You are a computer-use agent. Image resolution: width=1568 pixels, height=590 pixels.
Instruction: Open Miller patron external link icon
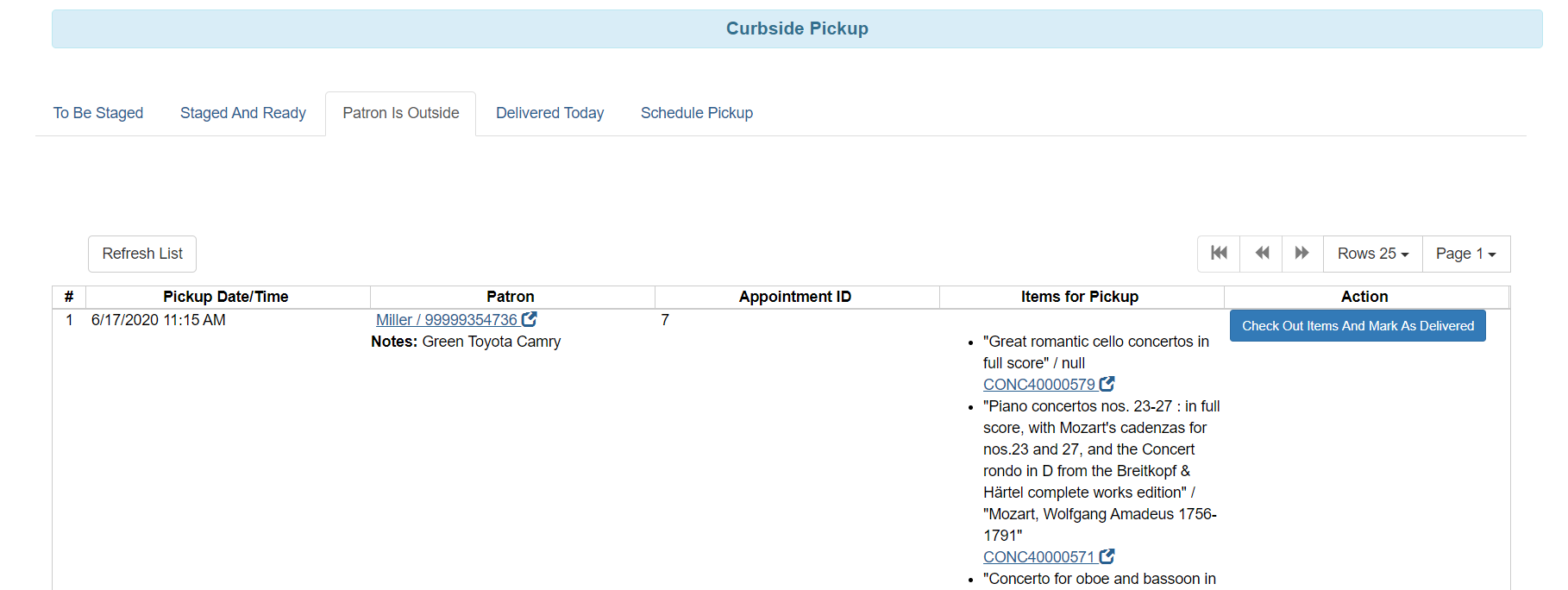tap(530, 319)
